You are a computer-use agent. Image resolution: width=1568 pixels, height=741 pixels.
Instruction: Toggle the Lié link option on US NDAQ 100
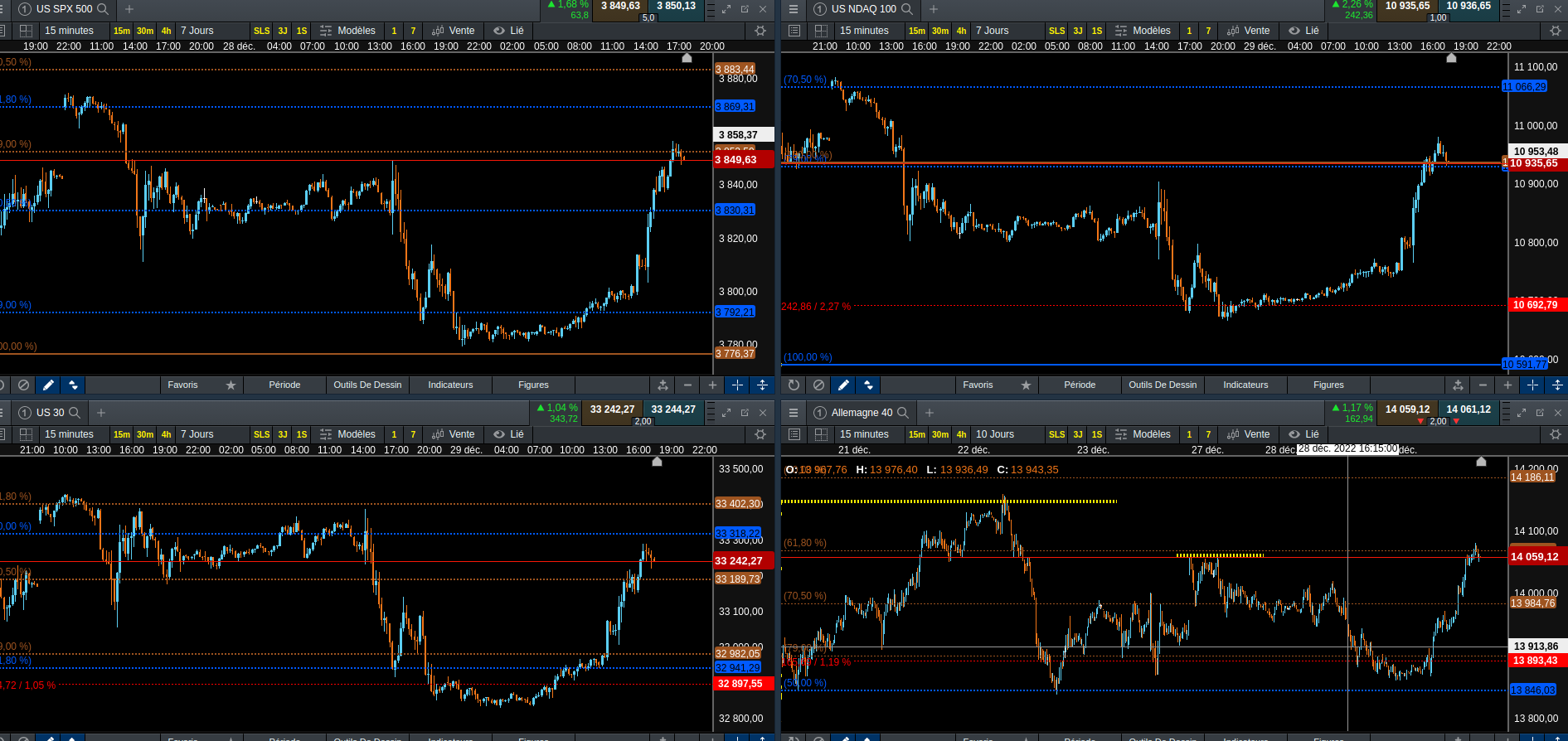coord(1304,31)
